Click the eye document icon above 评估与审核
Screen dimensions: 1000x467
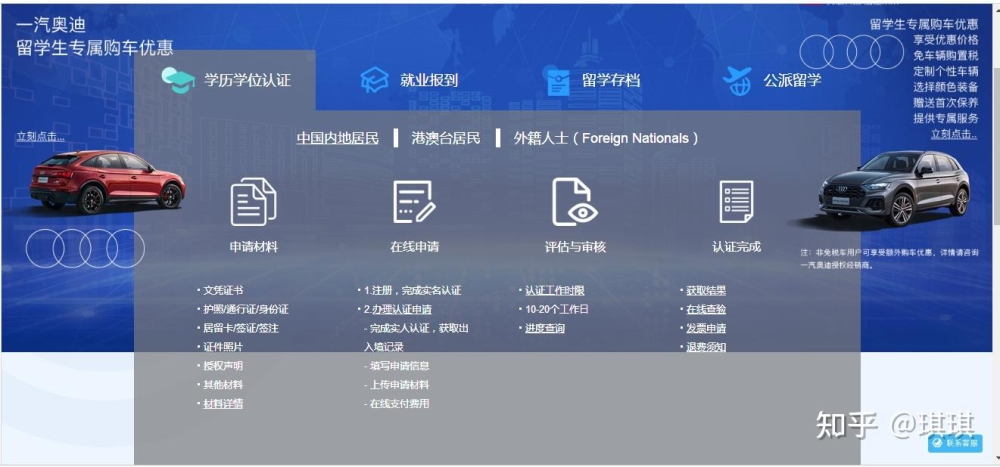pos(575,202)
